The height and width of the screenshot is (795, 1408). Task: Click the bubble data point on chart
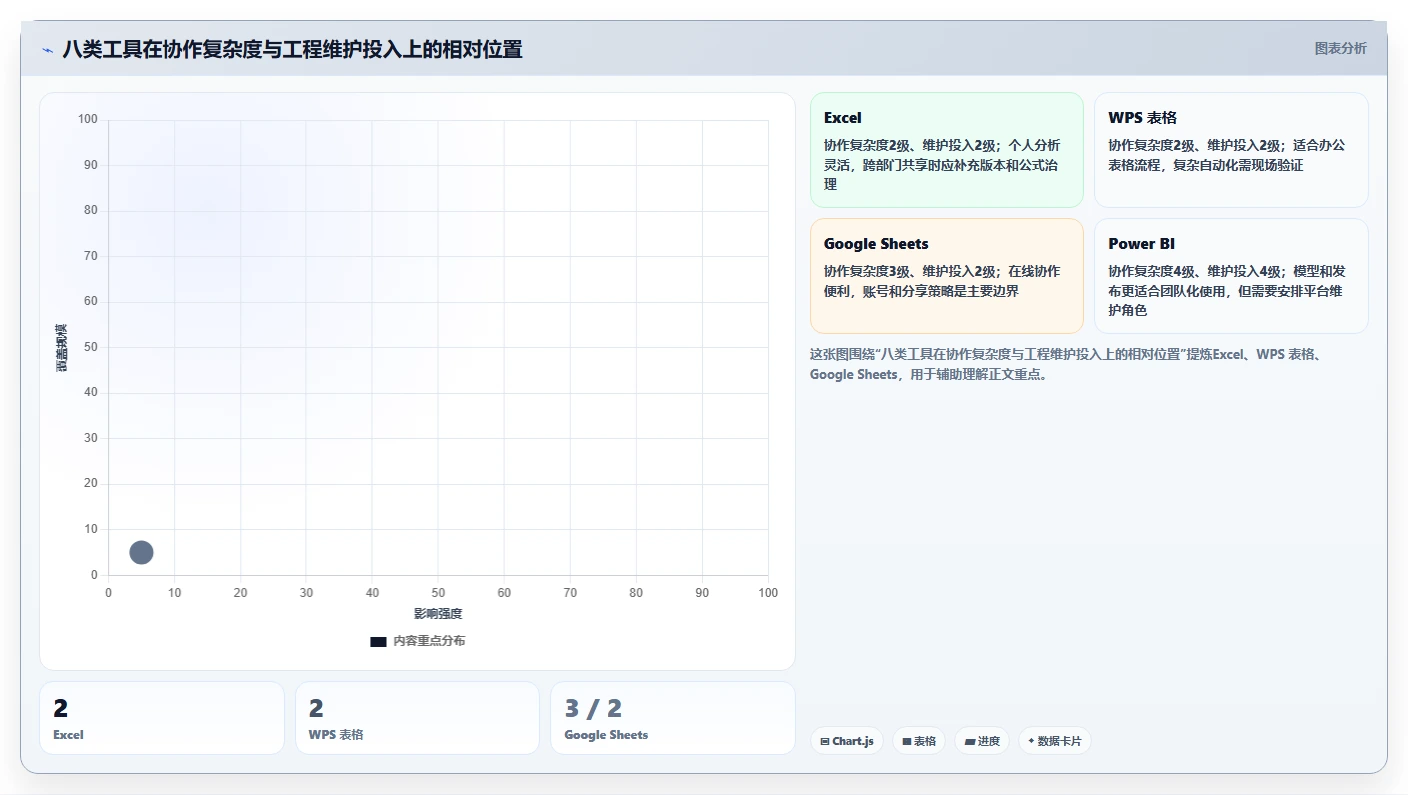coord(141,552)
